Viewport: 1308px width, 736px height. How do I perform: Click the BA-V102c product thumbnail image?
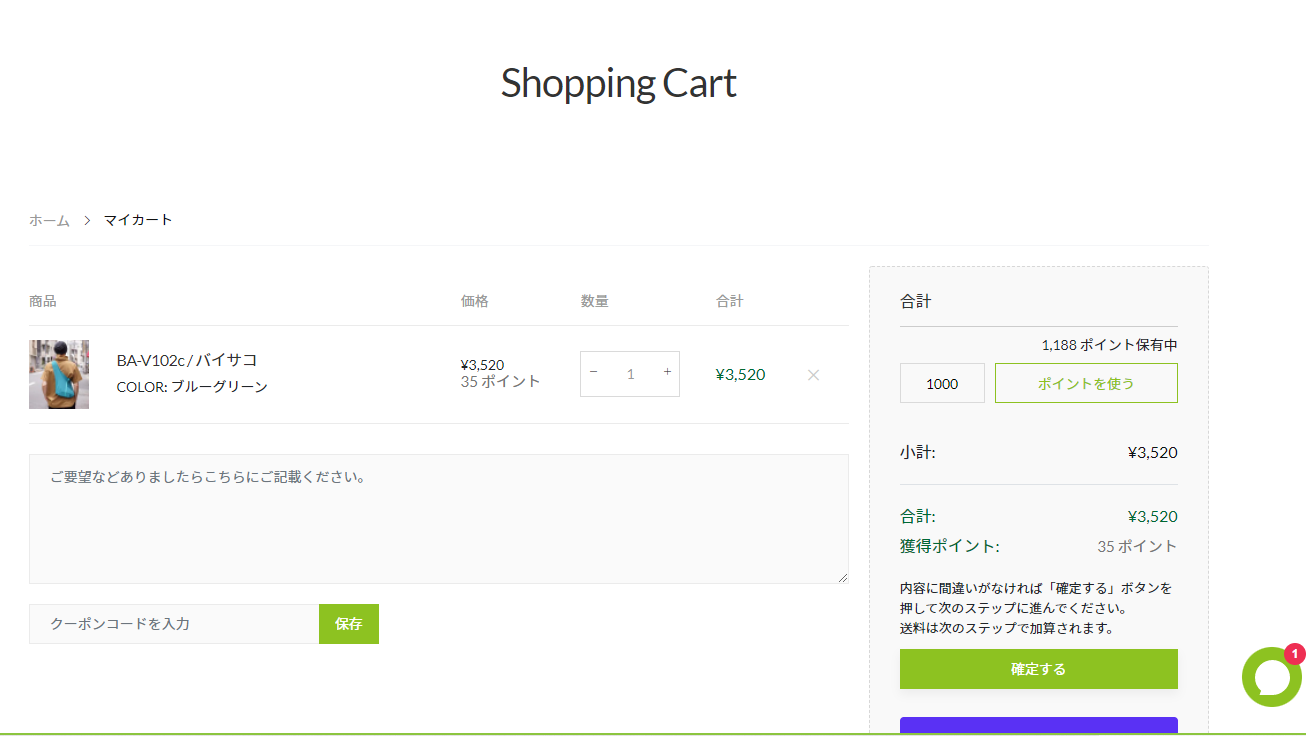(x=59, y=374)
